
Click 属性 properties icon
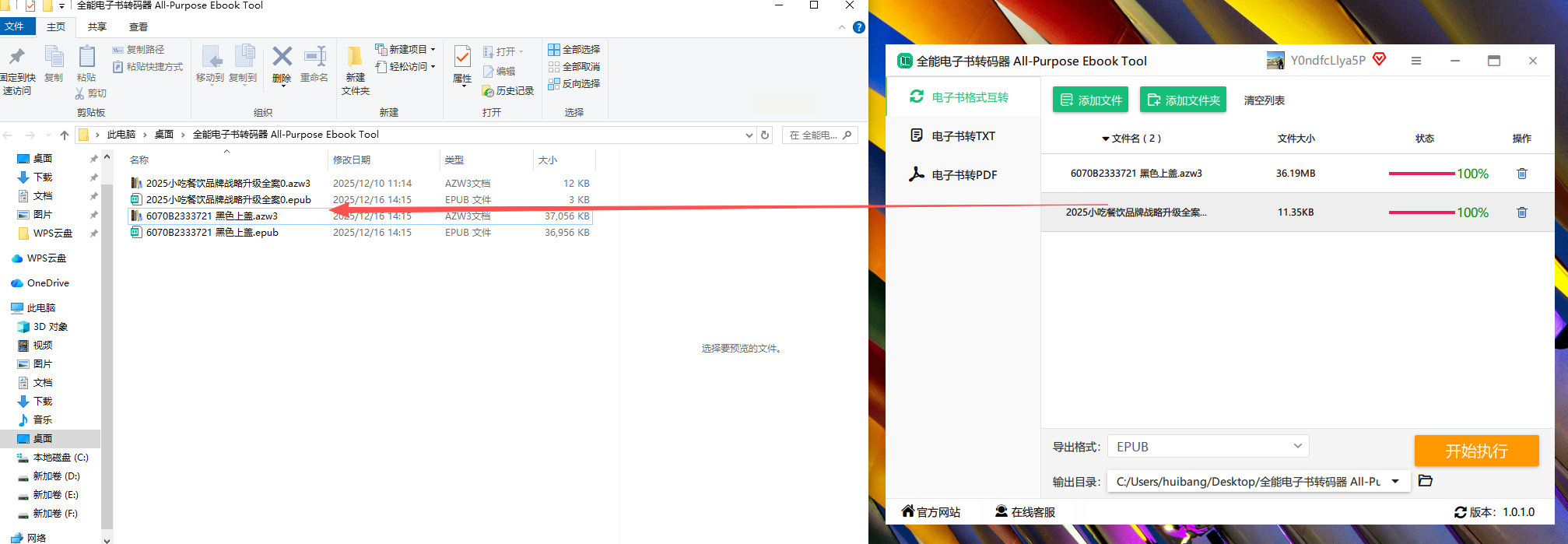pyautogui.click(x=462, y=58)
